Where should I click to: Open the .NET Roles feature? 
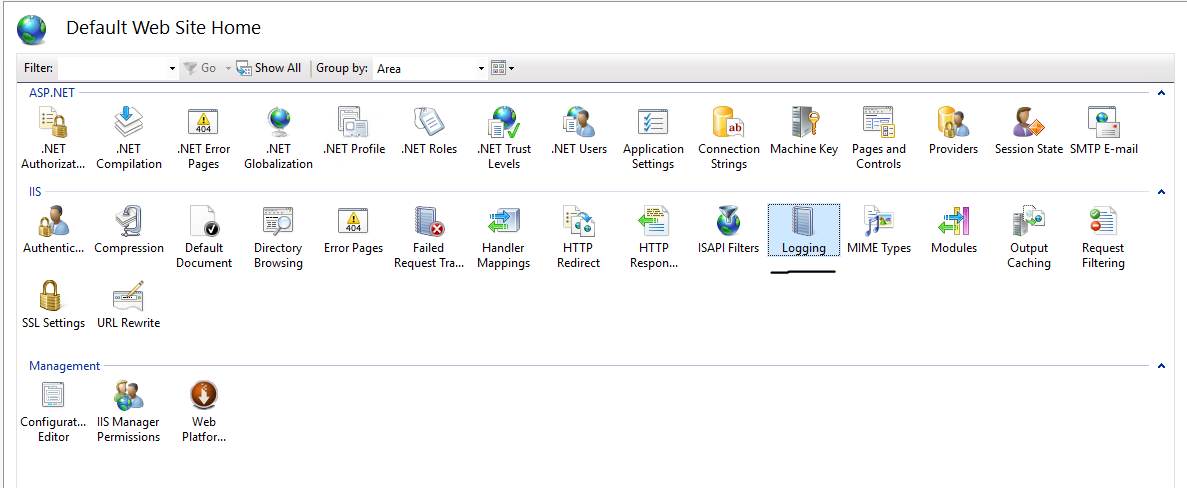coord(428,132)
